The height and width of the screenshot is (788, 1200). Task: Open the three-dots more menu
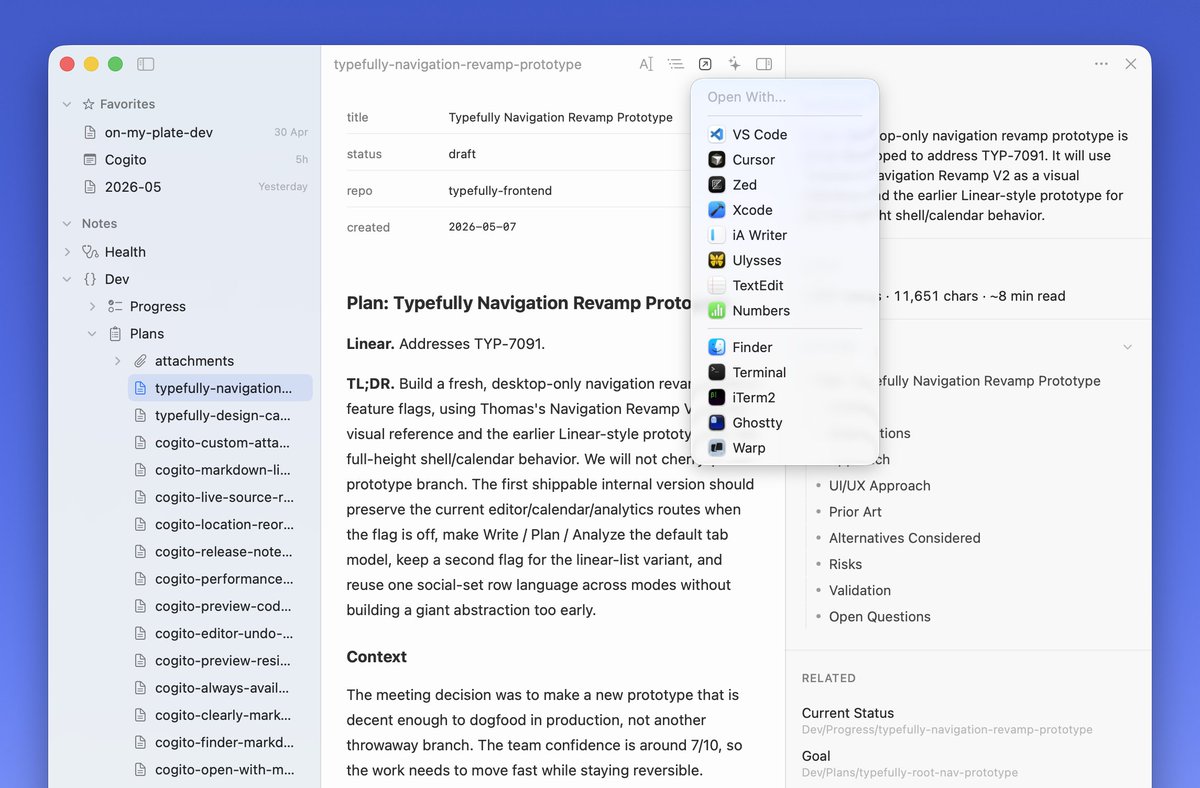1101,64
